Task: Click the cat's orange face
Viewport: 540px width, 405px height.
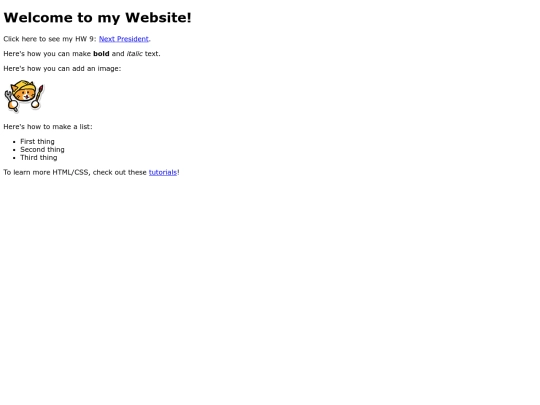Action: tap(25, 94)
